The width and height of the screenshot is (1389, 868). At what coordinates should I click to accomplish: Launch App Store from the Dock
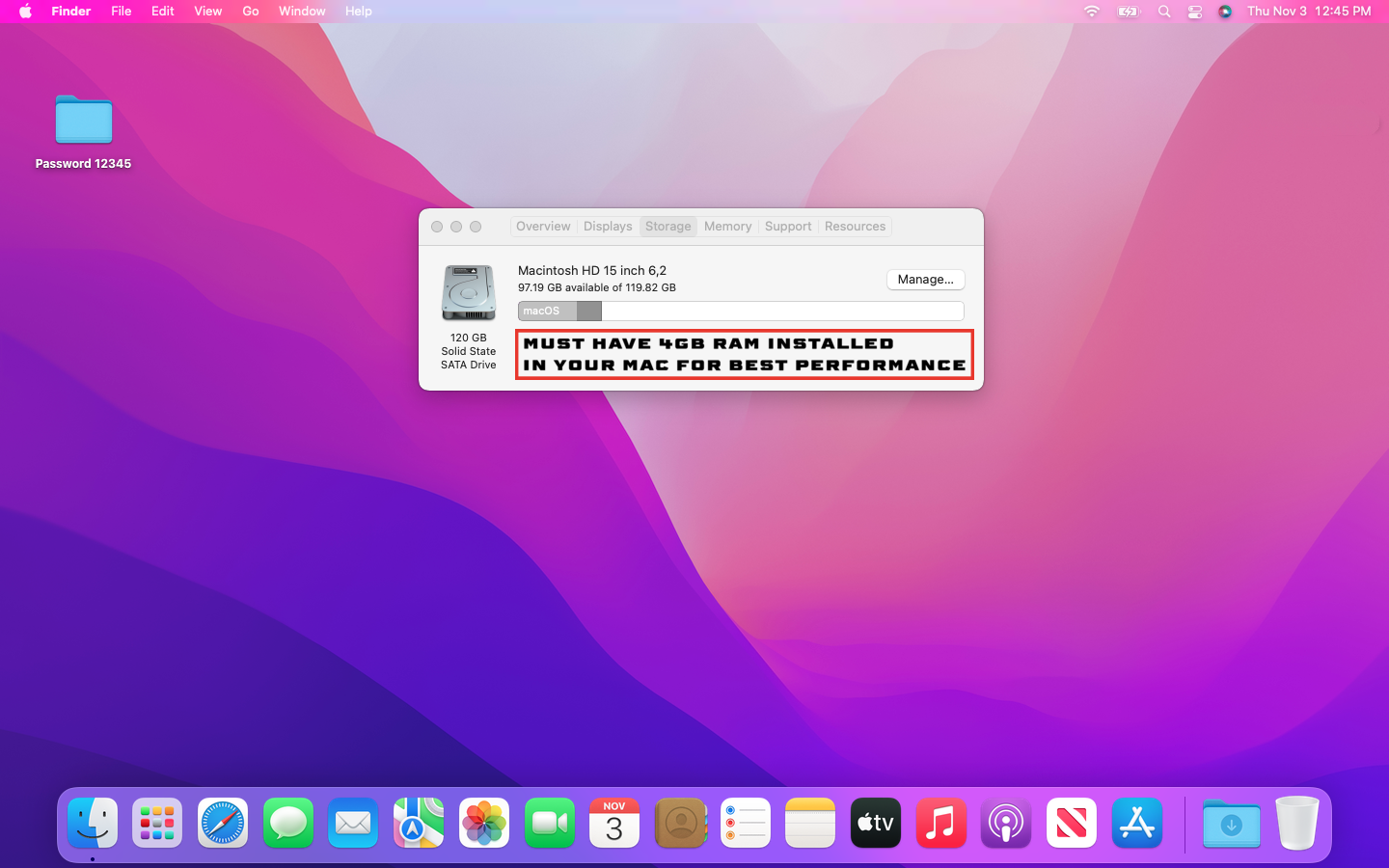click(1137, 823)
